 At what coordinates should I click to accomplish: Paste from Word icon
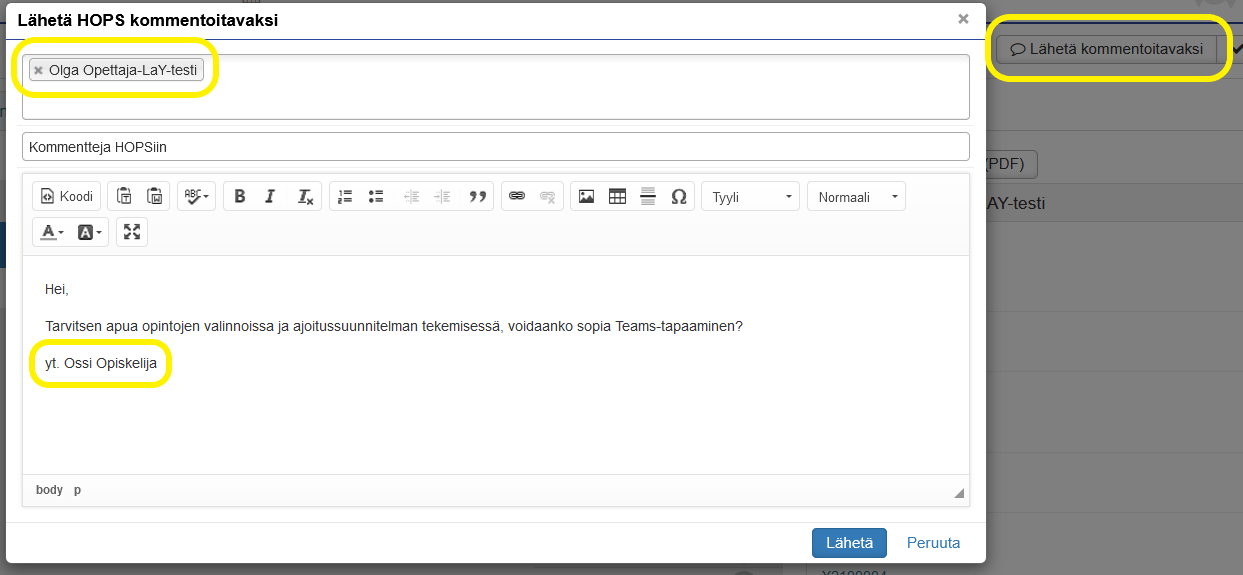(x=155, y=196)
